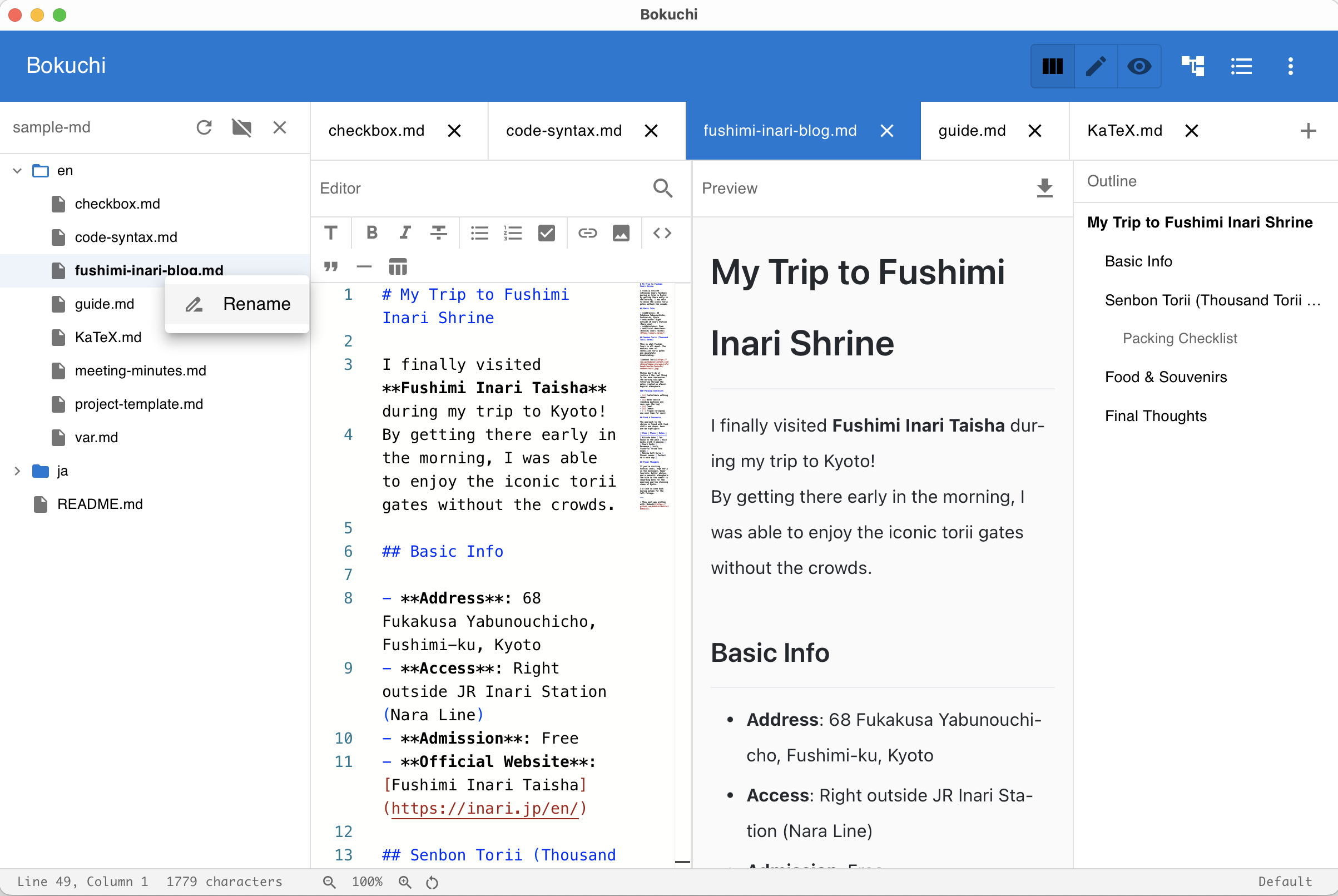Image resolution: width=1338 pixels, height=896 pixels.
Task: Insert an image using the image icon
Action: pyautogui.click(x=621, y=232)
